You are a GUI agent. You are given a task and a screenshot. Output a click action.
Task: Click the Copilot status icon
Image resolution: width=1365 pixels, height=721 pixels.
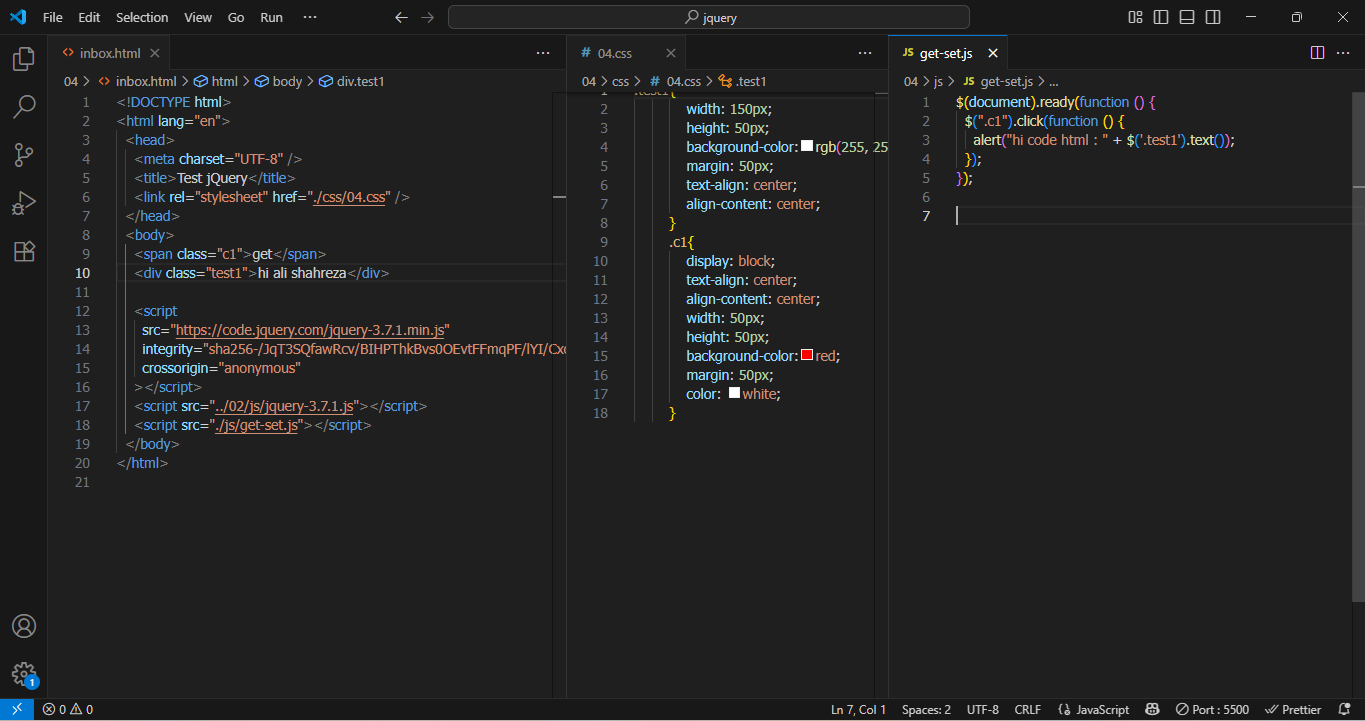point(1153,709)
